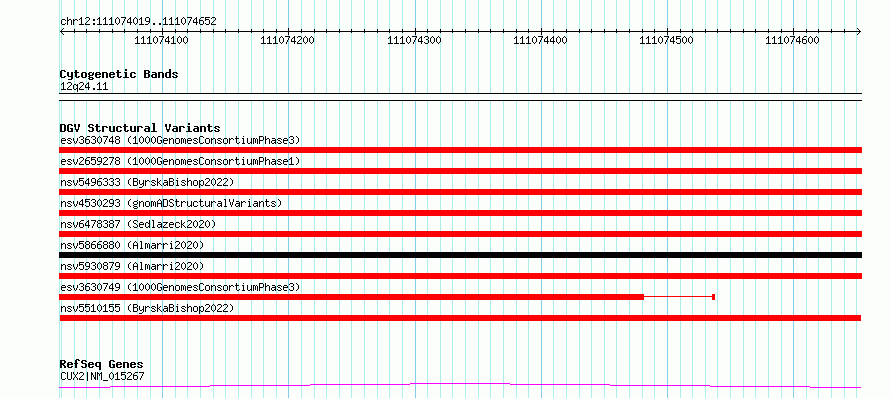Select the nsv6478387 red variant bar
890x398 pixels.
(x=461, y=234)
